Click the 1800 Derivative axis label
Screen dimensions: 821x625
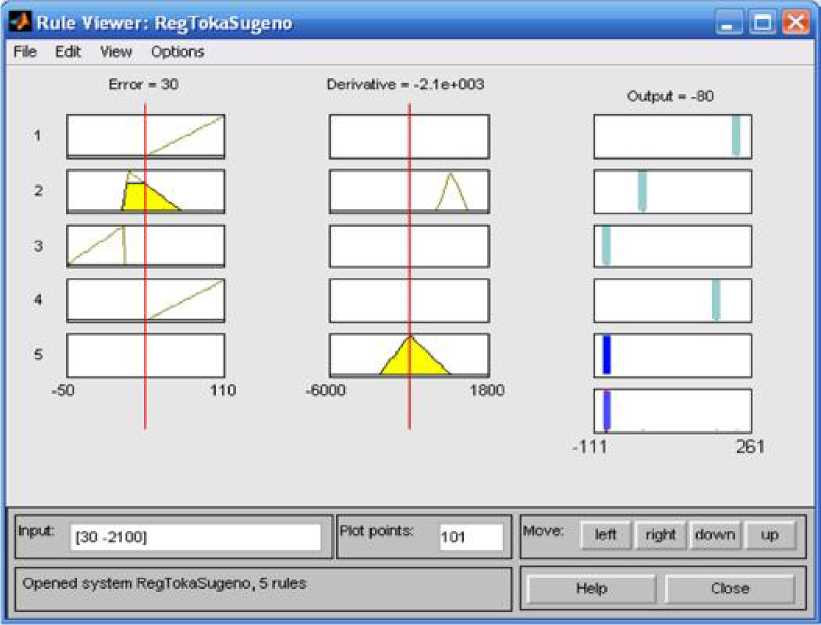[487, 390]
